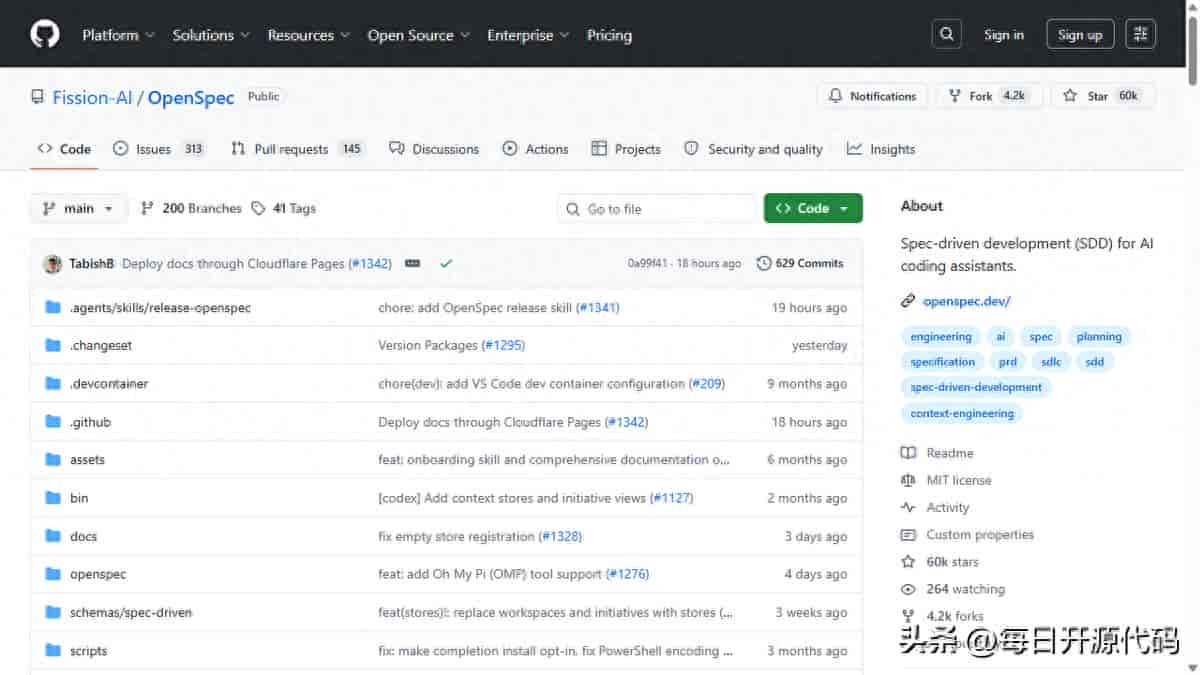The image size is (1200, 675).
Task: Open the main branch selector dropdown
Action: (79, 208)
